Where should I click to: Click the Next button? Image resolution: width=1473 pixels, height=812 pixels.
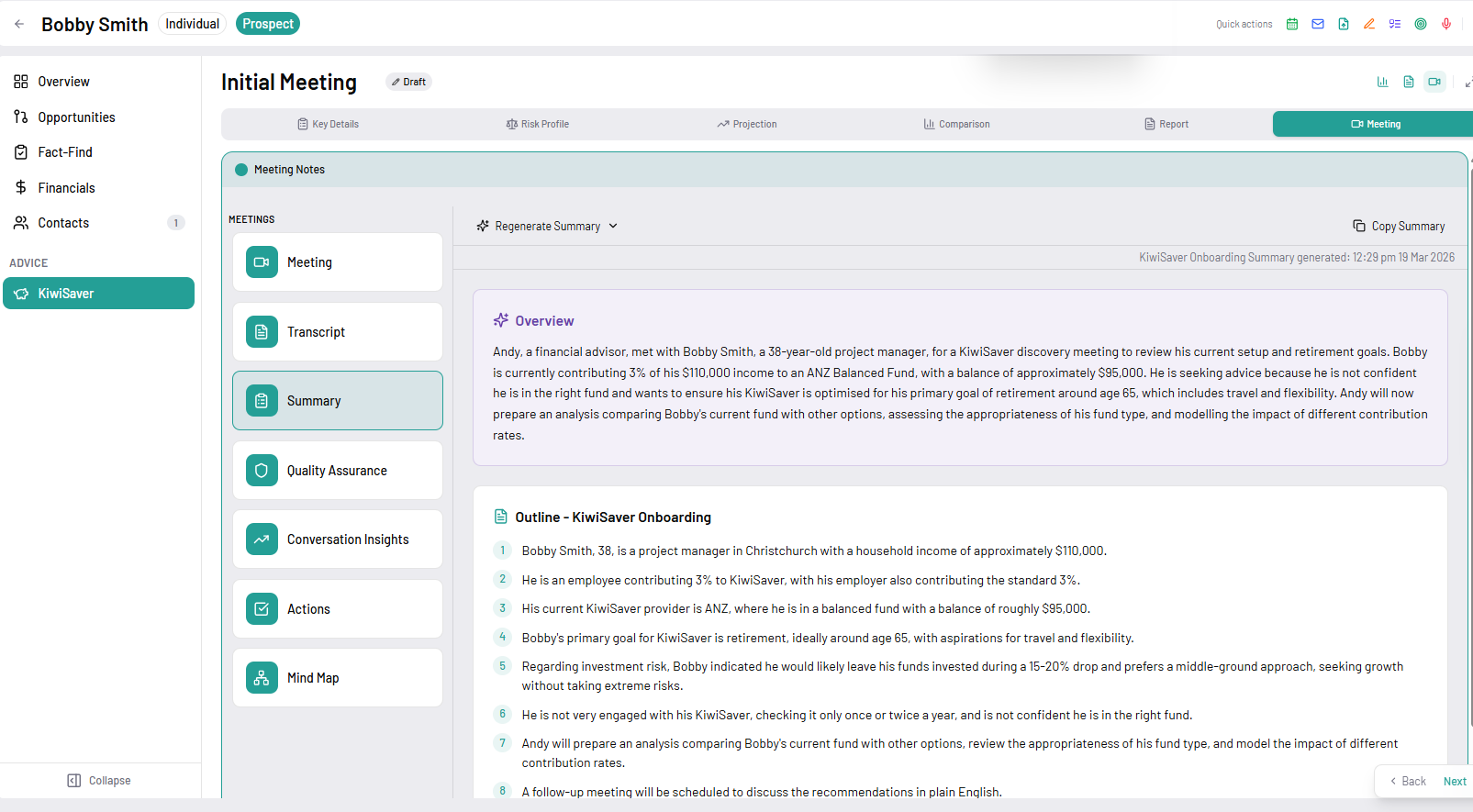pos(1455,782)
